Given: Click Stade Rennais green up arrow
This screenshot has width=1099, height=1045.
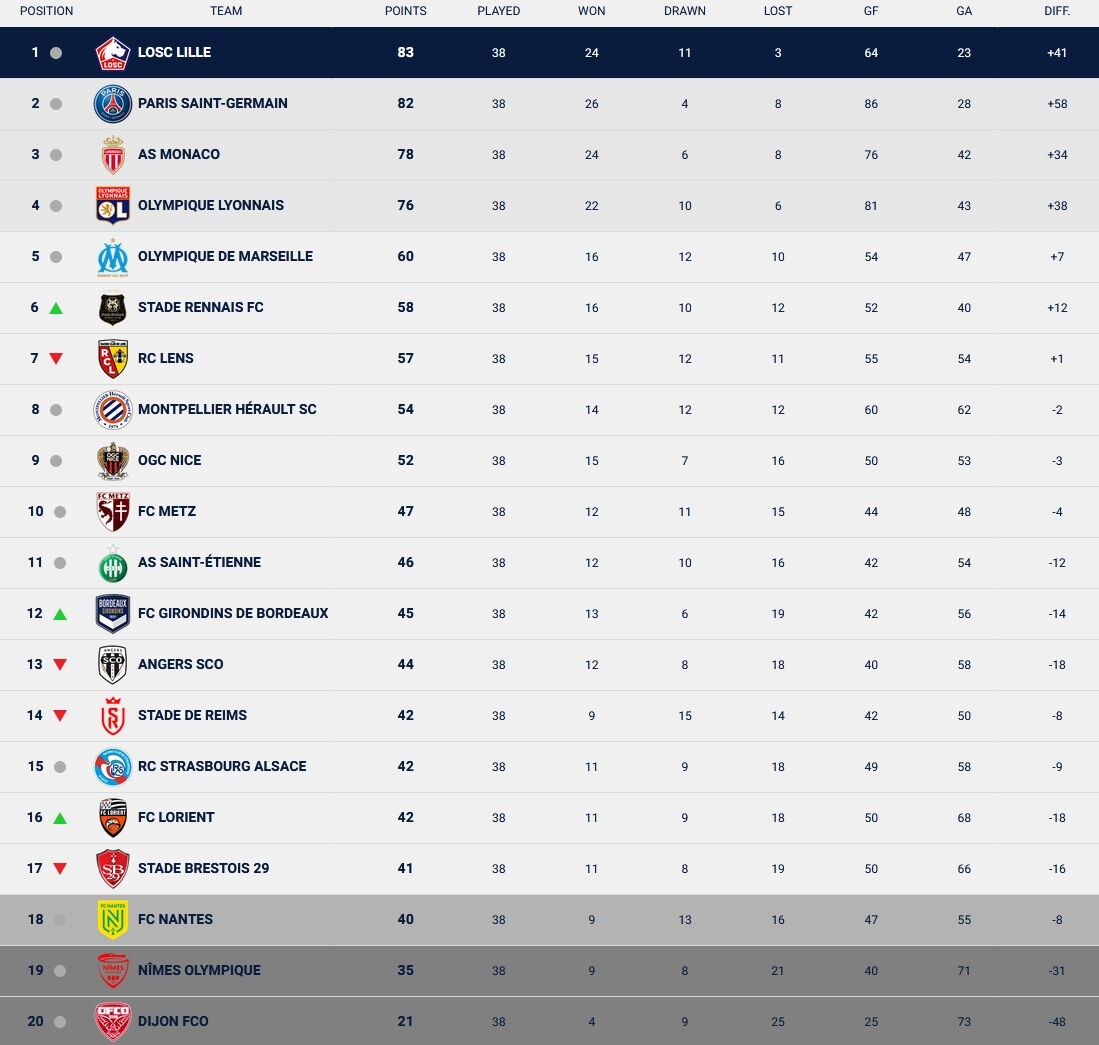Looking at the screenshot, I should click(56, 308).
